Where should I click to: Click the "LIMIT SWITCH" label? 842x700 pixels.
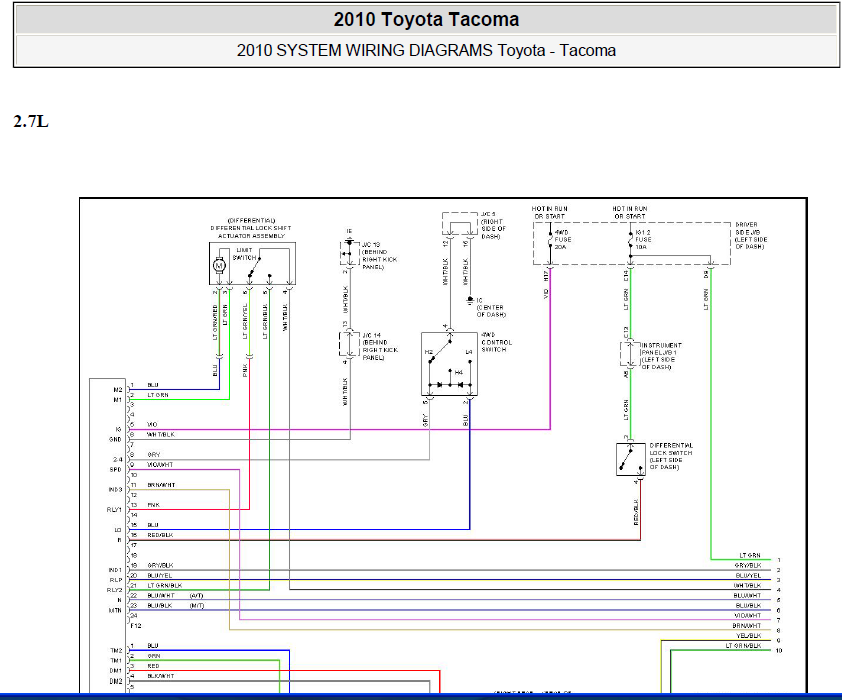point(244,254)
